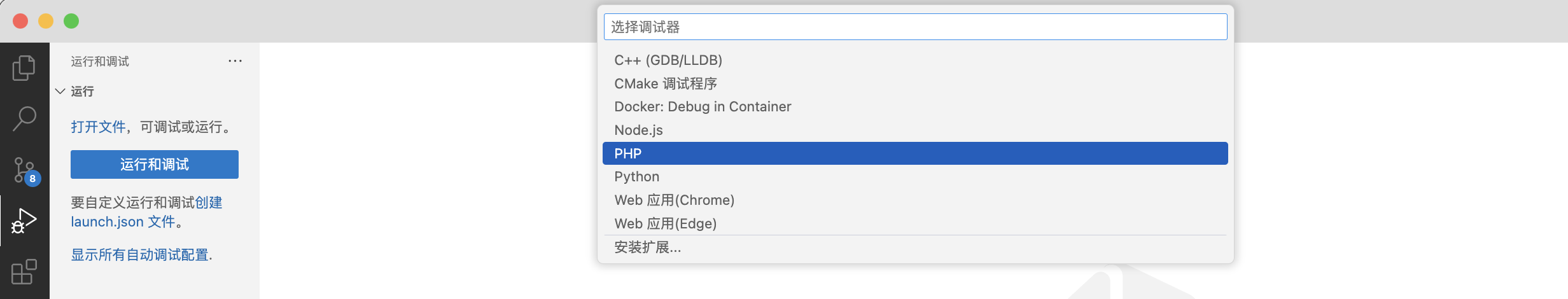Select Docker: Debug in Container
1568x299 pixels.
[915, 107]
